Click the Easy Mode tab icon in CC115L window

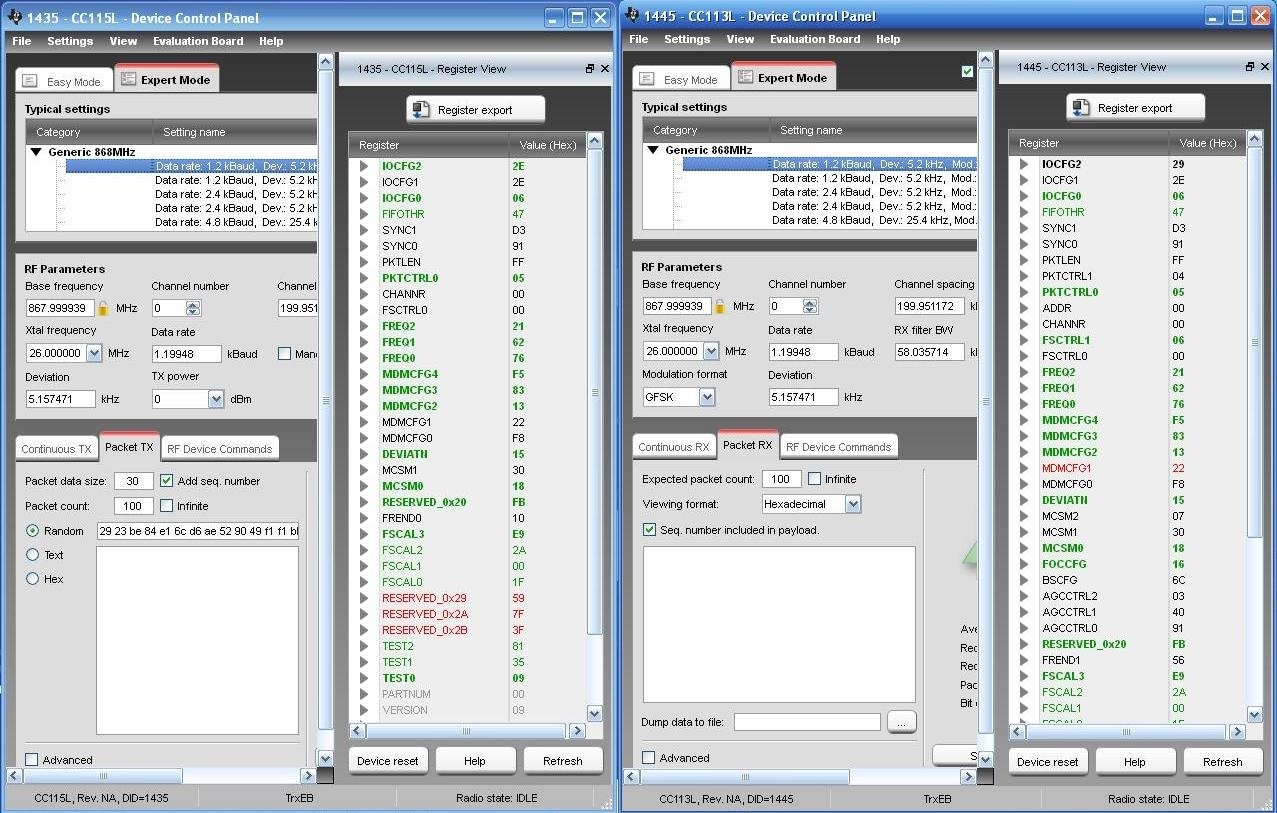coord(30,81)
